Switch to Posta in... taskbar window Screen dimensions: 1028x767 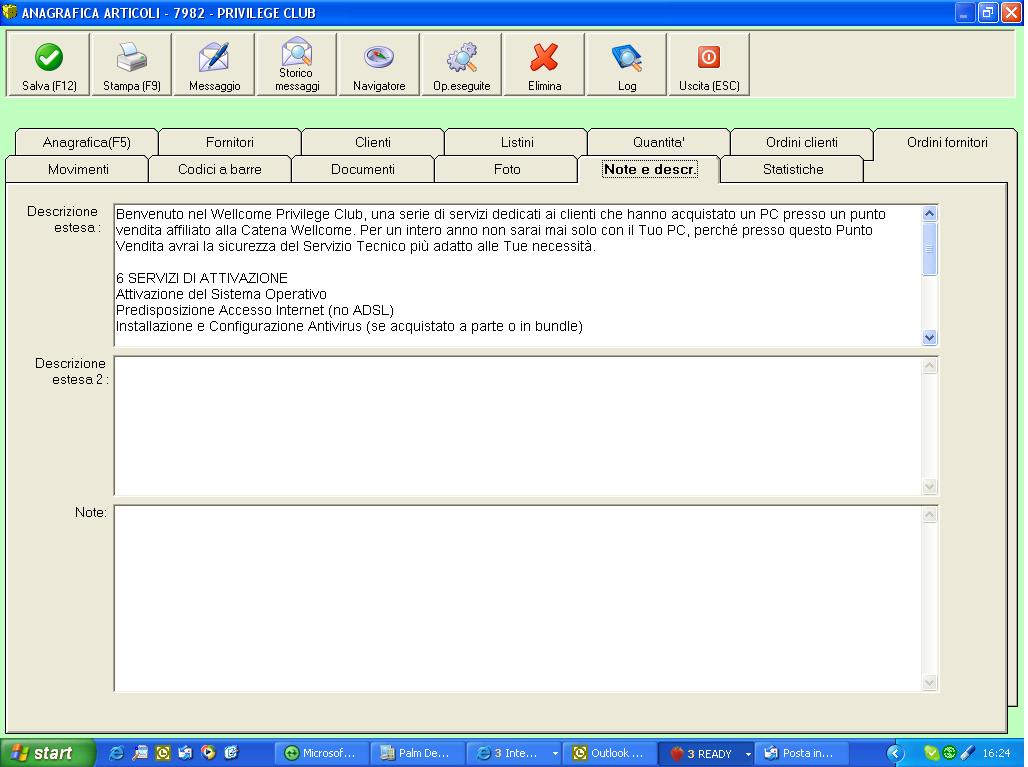tap(801, 753)
